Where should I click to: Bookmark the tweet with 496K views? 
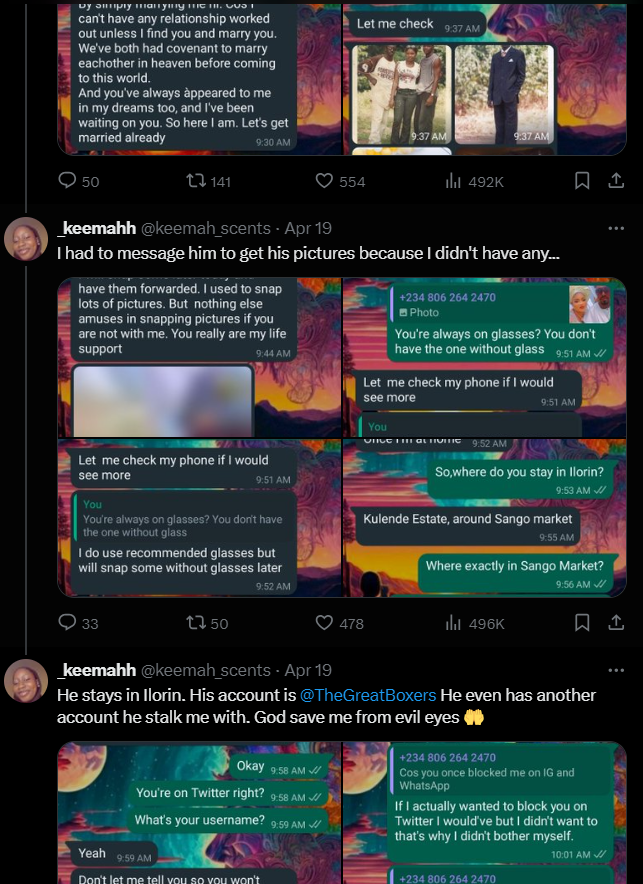tap(582, 623)
